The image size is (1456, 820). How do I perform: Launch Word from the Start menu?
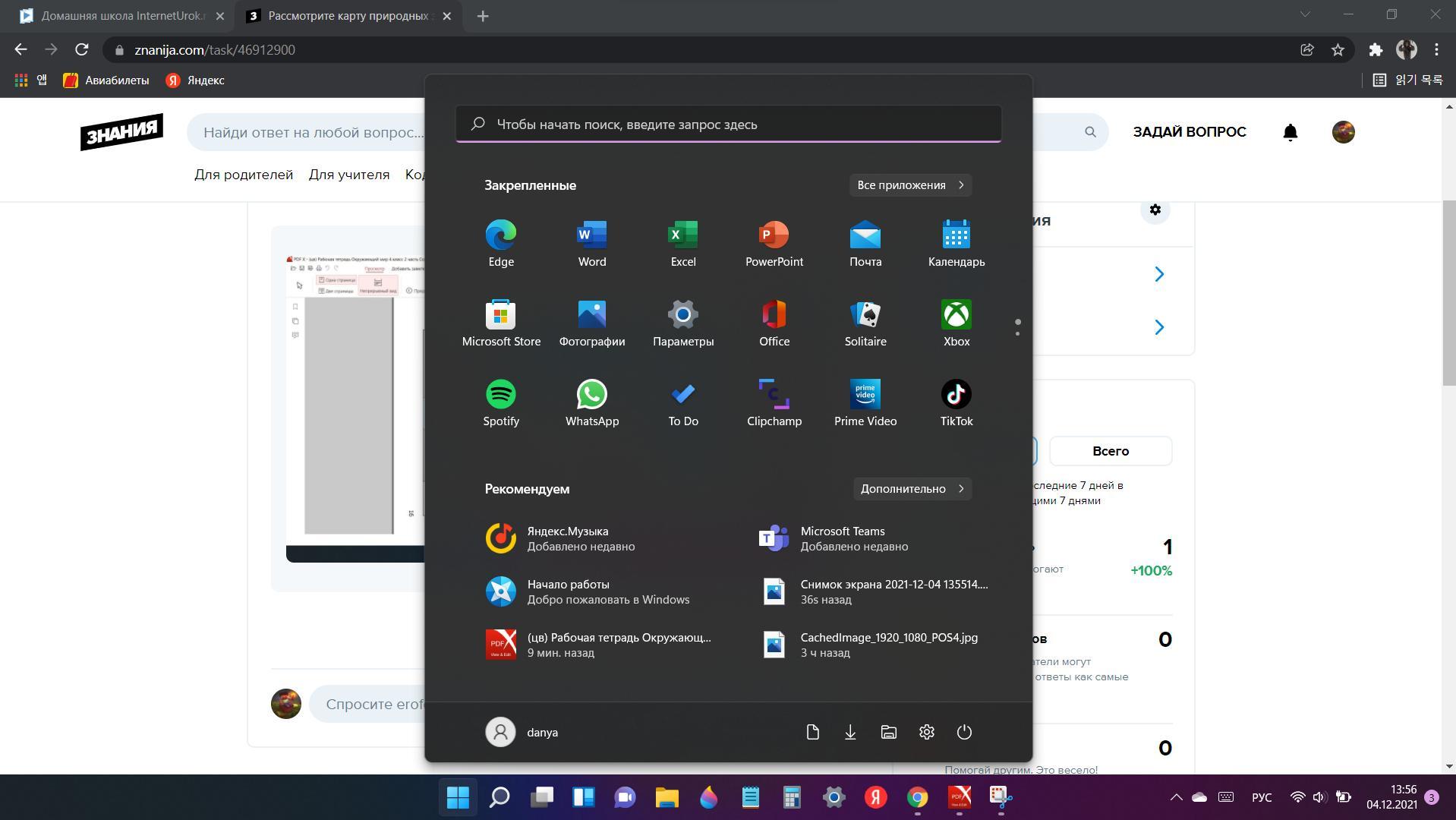pos(592,244)
